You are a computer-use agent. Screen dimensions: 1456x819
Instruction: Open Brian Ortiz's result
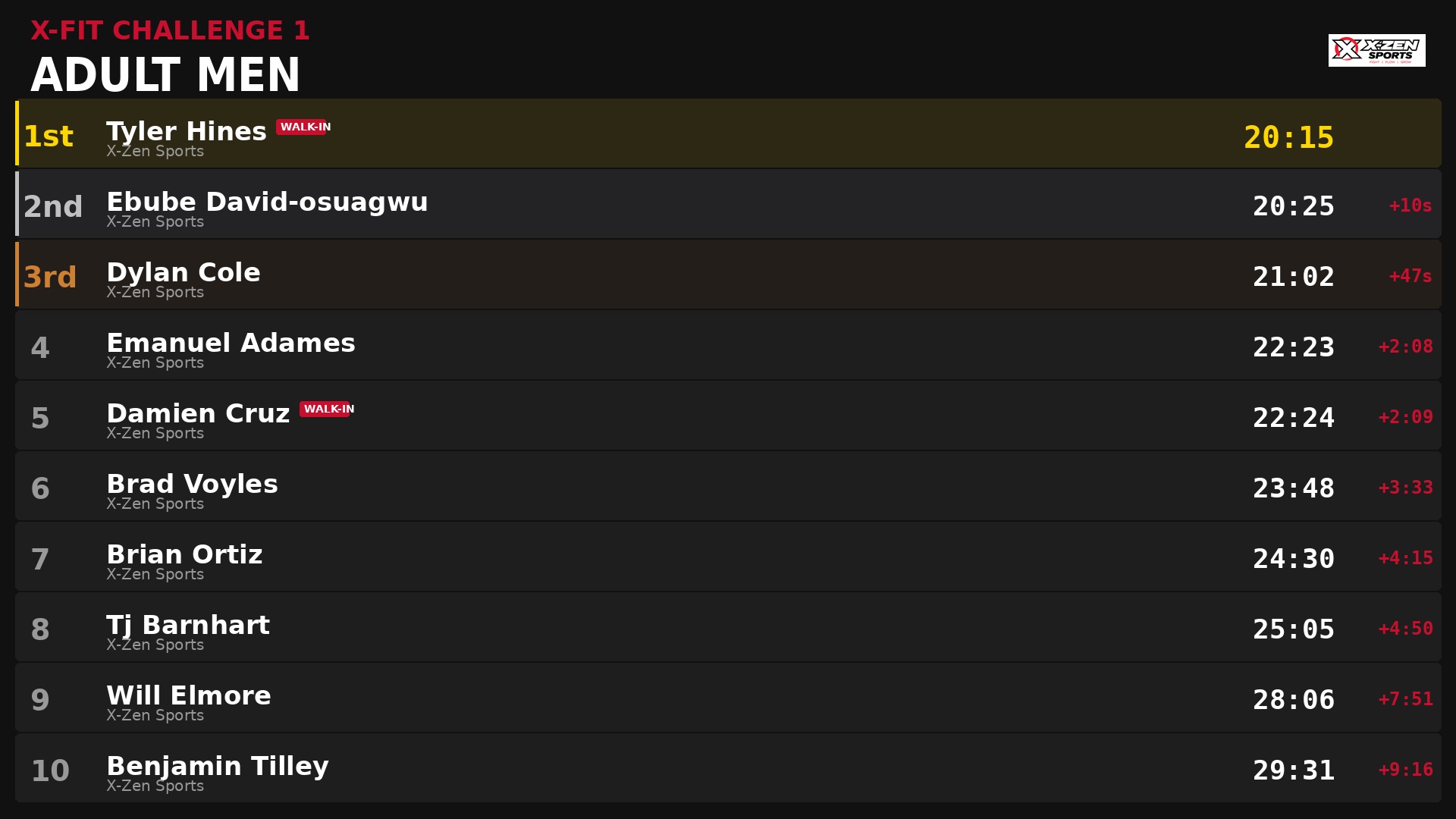coord(728,557)
